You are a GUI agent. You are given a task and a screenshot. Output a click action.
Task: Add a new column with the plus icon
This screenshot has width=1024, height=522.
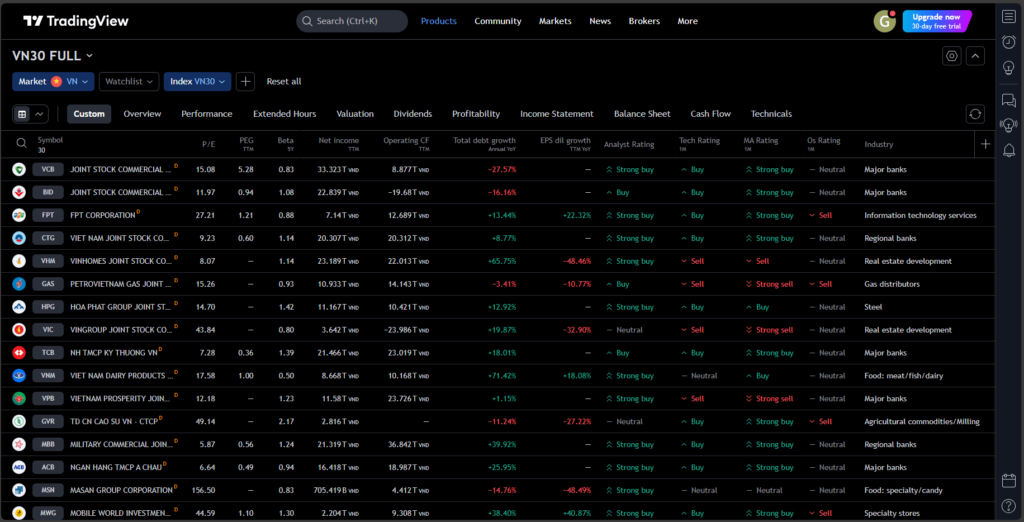click(985, 144)
